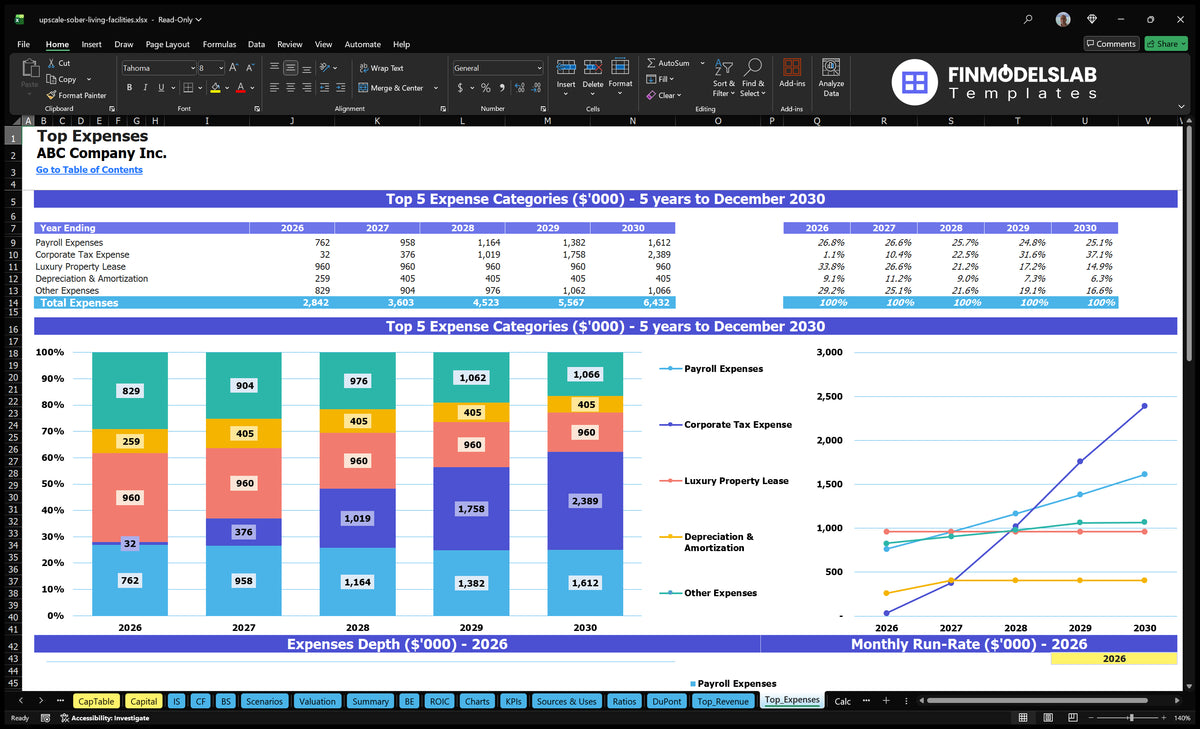Click the Percent Style icon
The image size is (1200, 729).
point(486,88)
